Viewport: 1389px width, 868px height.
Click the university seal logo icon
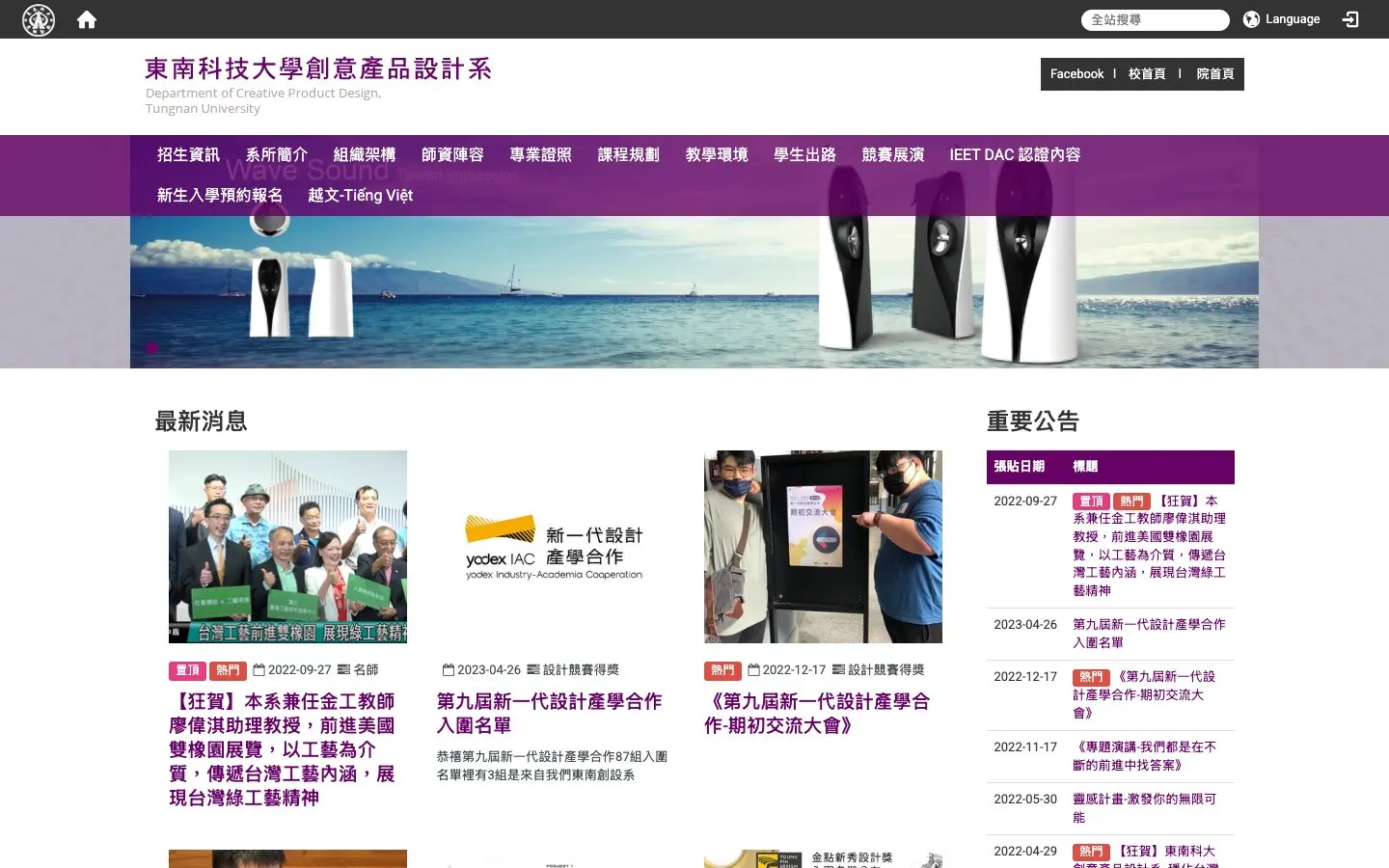pos(39,19)
